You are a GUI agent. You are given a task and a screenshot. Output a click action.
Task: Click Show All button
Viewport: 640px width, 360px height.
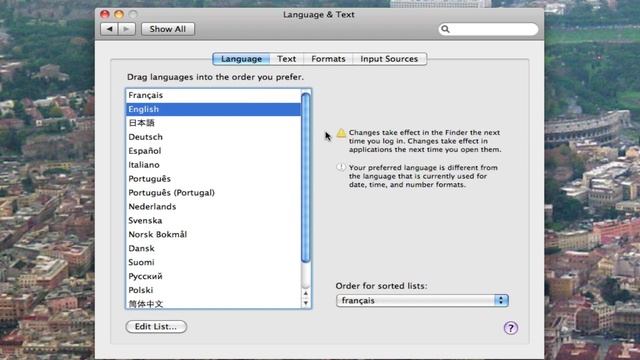coord(168,29)
